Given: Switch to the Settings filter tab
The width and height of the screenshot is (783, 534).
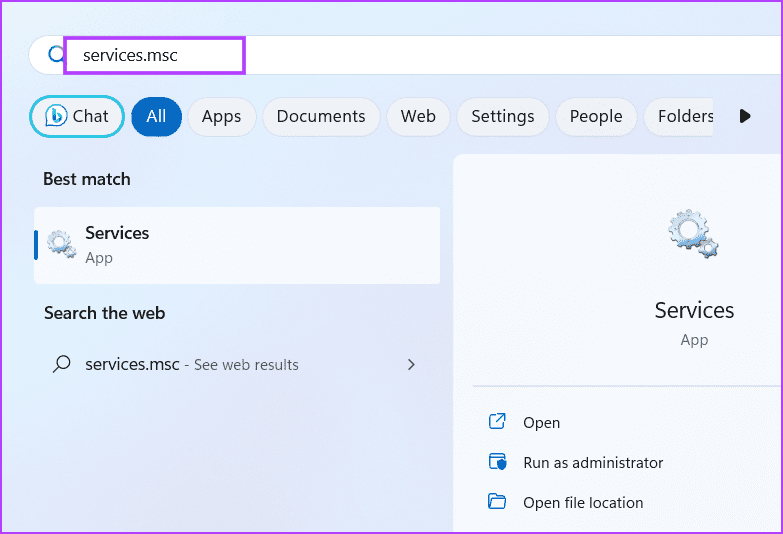Looking at the screenshot, I should [503, 116].
